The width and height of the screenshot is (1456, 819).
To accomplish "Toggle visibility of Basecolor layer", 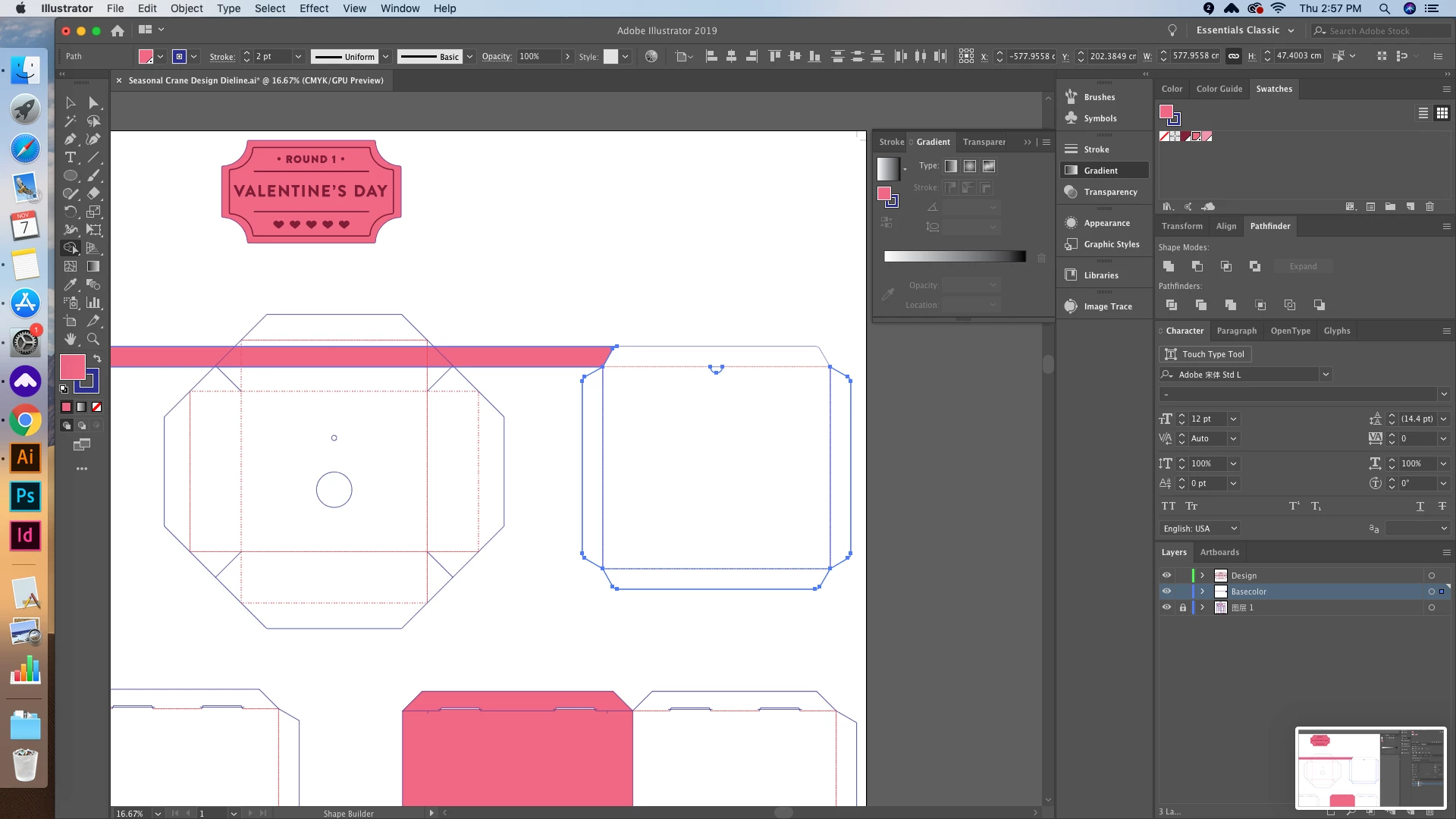I will [x=1166, y=591].
